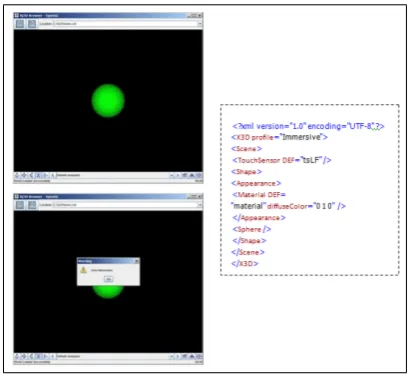Click previous viewpoint arrow in top window
The image size is (409, 374).
pyautogui.click(x=53, y=175)
